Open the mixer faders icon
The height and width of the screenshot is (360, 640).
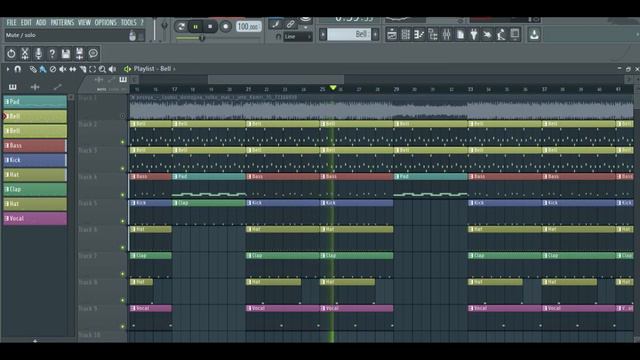[x=447, y=35]
